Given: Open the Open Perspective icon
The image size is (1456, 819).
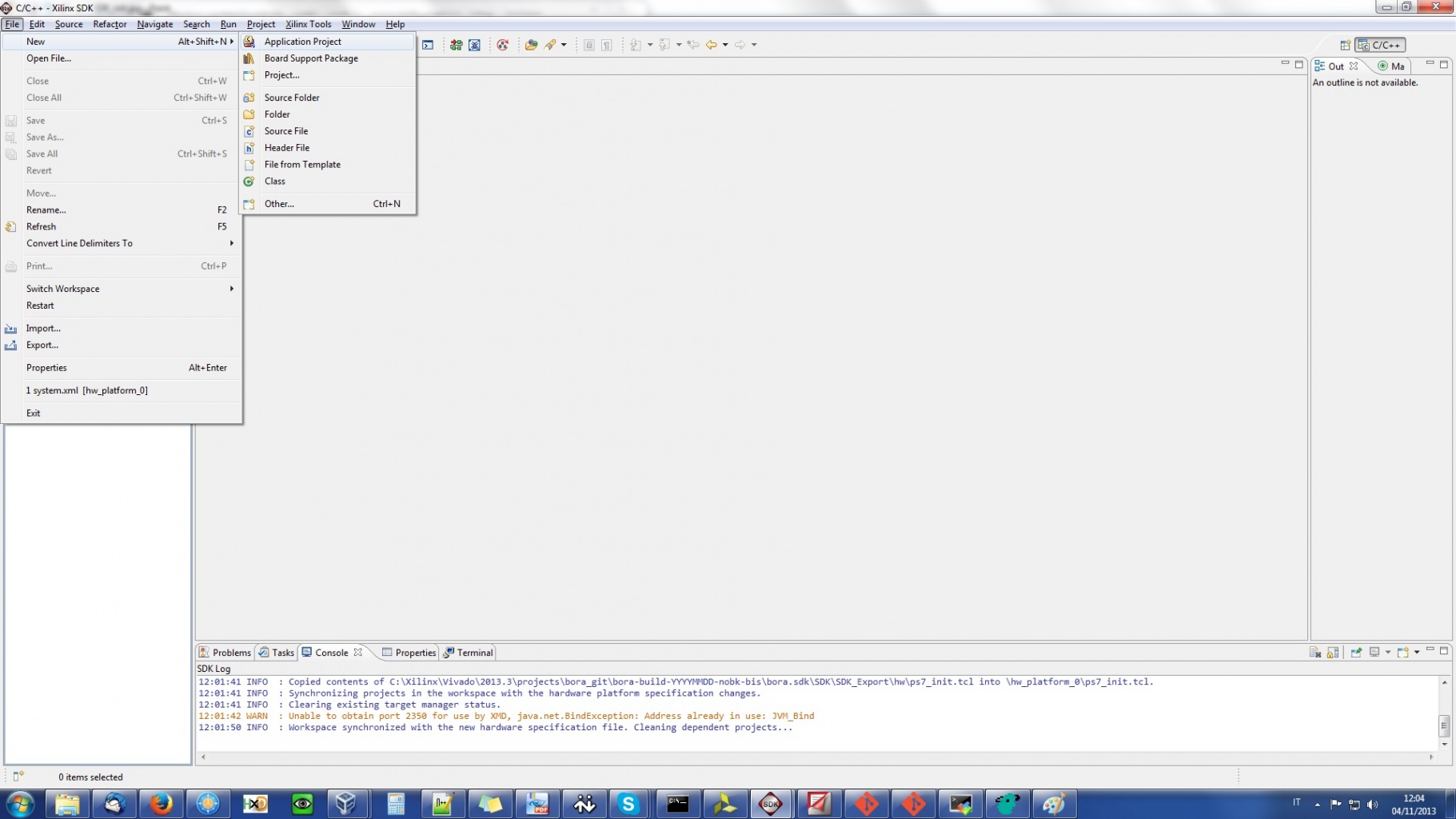Looking at the screenshot, I should [x=1345, y=46].
